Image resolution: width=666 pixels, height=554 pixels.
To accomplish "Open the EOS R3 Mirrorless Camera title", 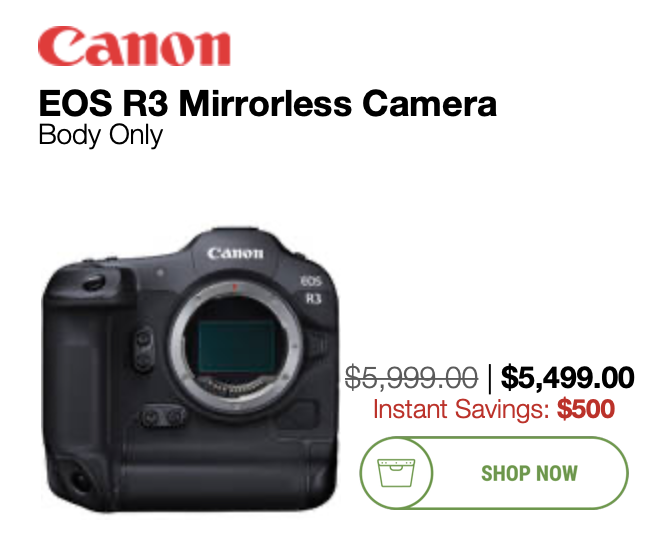I will tap(268, 104).
